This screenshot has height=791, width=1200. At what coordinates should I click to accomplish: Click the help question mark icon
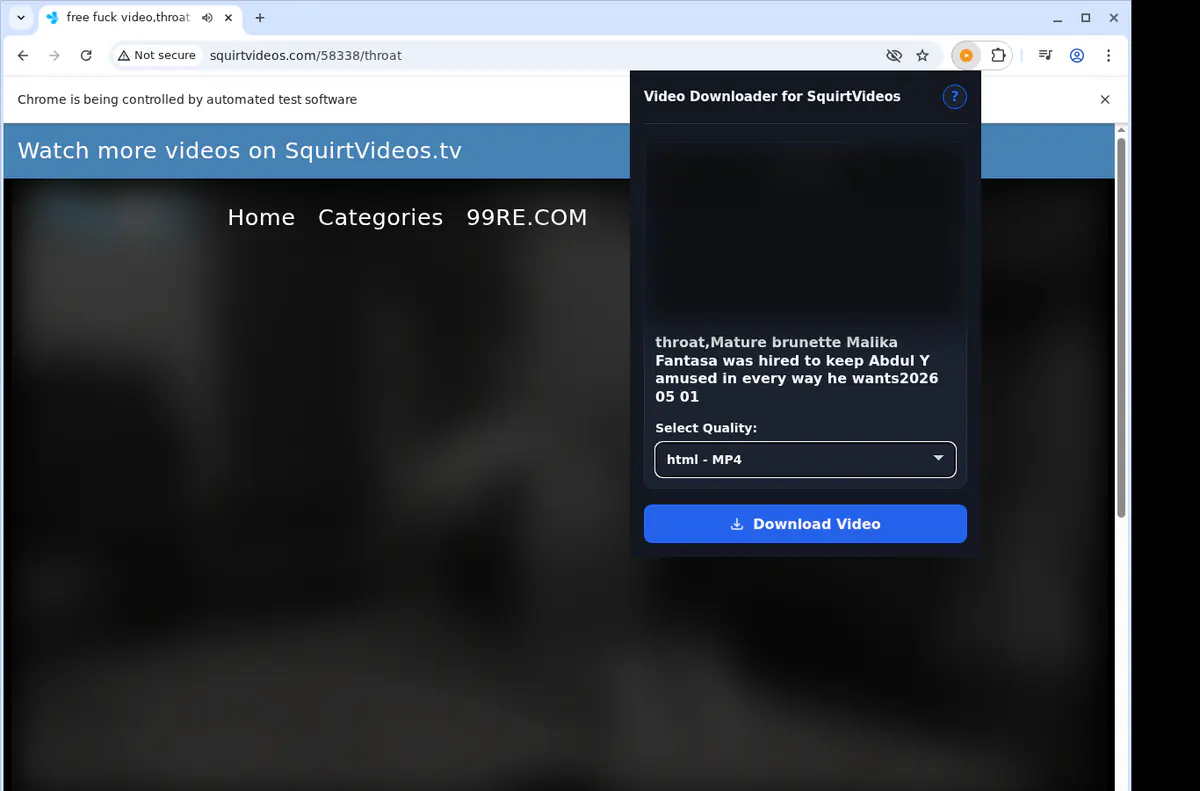pyautogui.click(x=954, y=97)
